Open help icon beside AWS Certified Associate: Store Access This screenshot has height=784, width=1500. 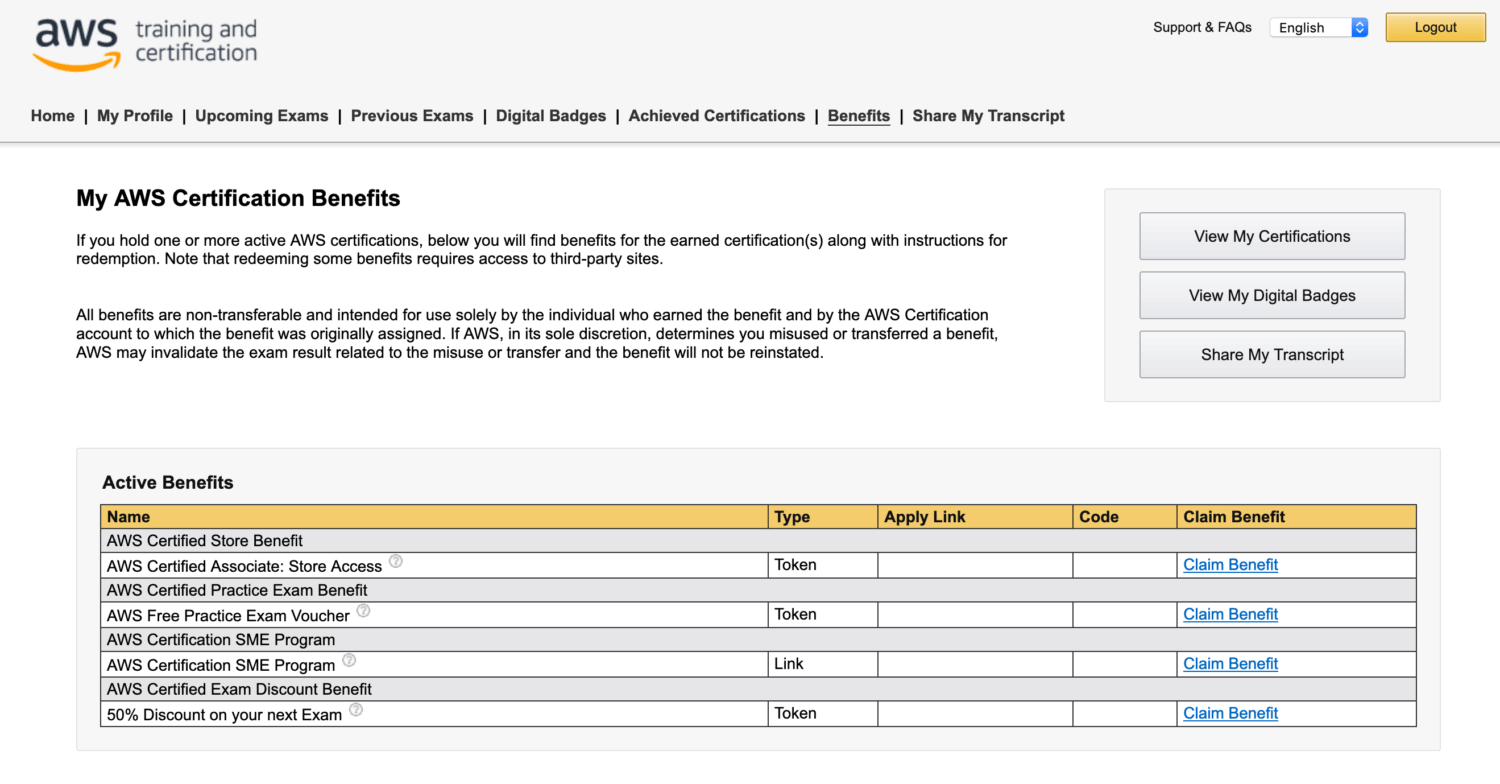396,561
